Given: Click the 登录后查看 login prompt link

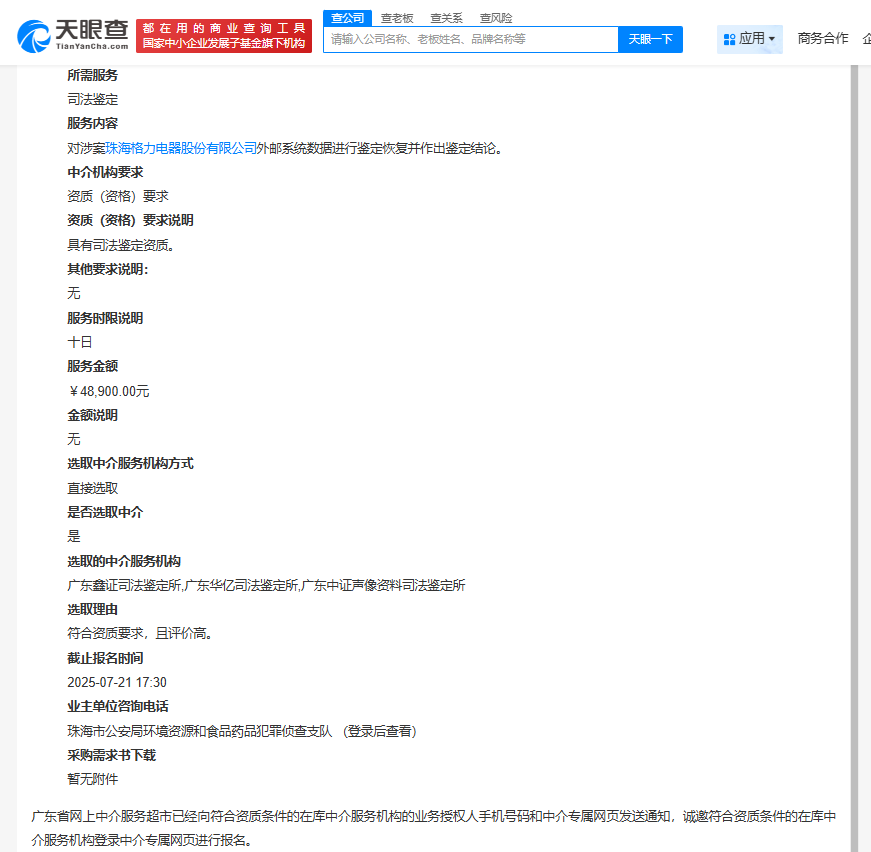Looking at the screenshot, I should pyautogui.click(x=380, y=731).
